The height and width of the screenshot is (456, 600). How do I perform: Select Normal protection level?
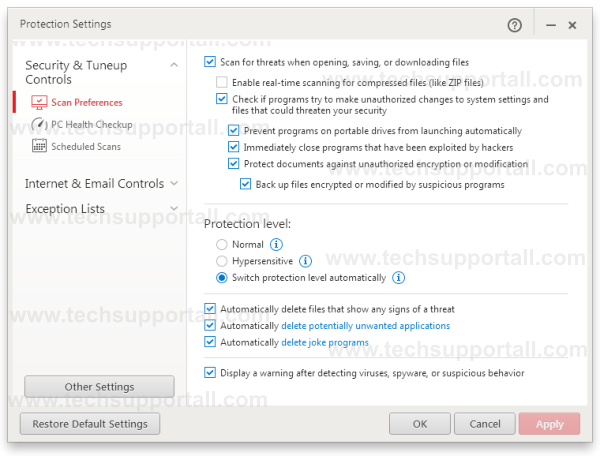click(x=222, y=244)
